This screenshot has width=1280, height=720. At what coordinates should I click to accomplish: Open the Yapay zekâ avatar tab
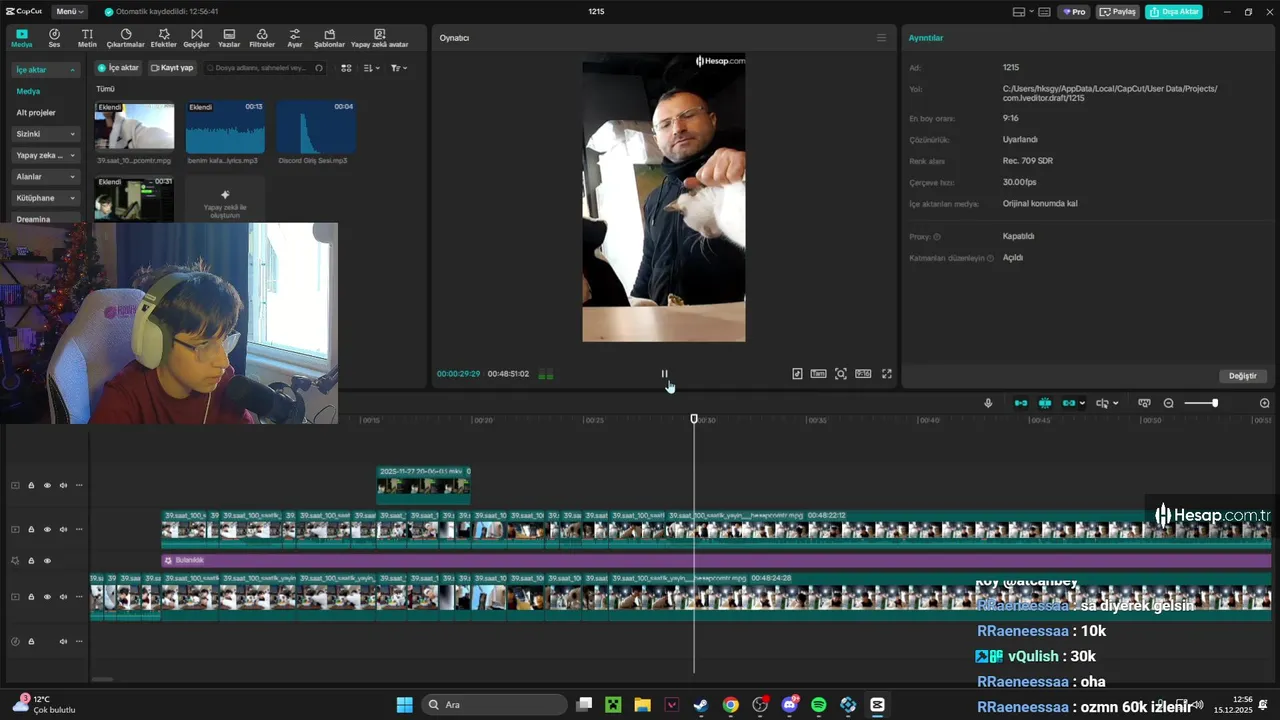coord(379,38)
